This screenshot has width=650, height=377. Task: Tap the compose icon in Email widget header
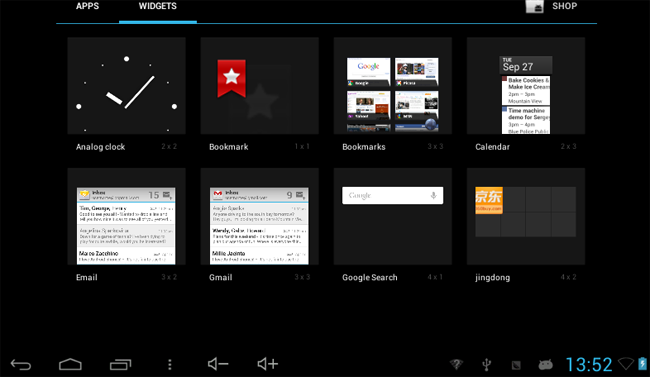(168, 195)
